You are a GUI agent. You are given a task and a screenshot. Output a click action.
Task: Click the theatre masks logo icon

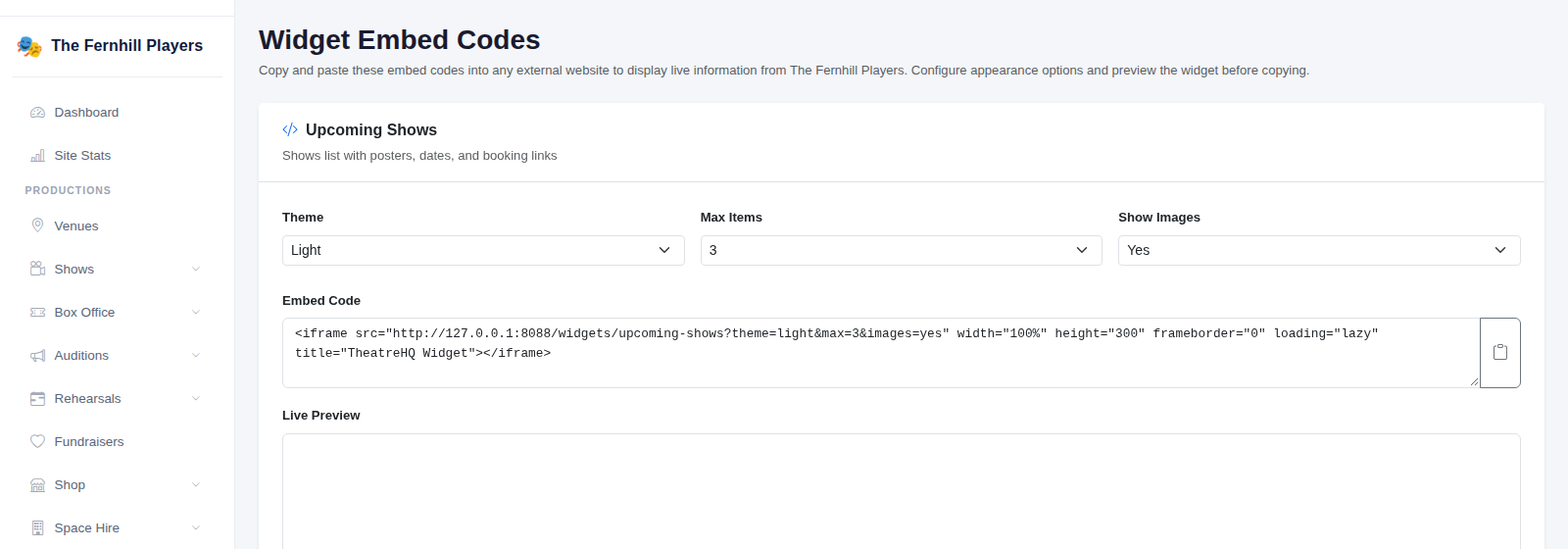tap(29, 46)
